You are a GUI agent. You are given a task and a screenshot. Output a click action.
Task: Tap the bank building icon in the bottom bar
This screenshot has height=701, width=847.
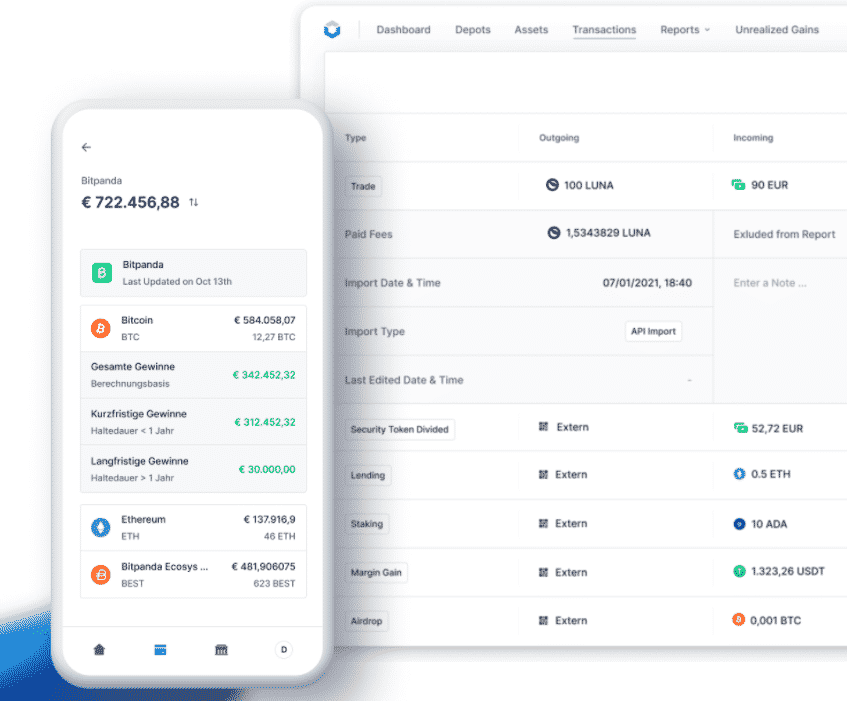click(221, 649)
